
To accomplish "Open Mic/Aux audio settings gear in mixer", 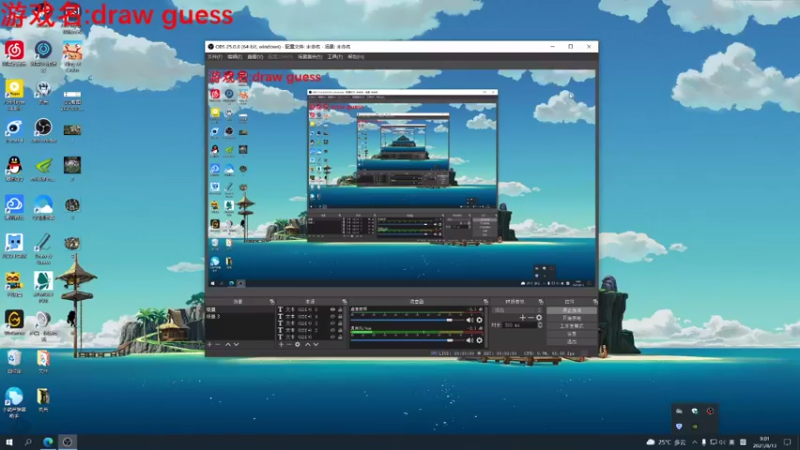I will (x=479, y=340).
